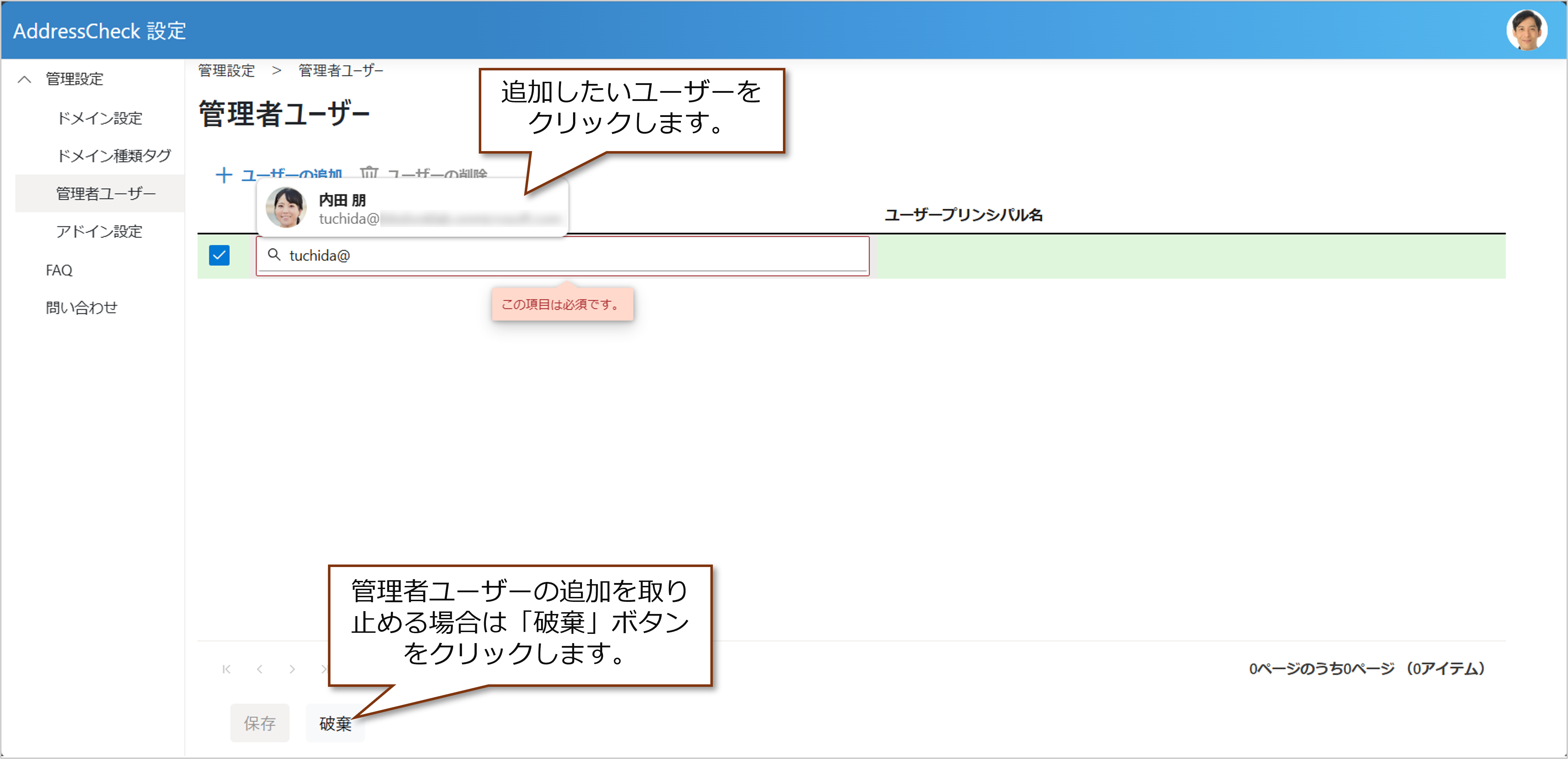The height and width of the screenshot is (759, 1568).
Task: Open ドメイン種類タグ in the sidebar
Action: (x=114, y=156)
